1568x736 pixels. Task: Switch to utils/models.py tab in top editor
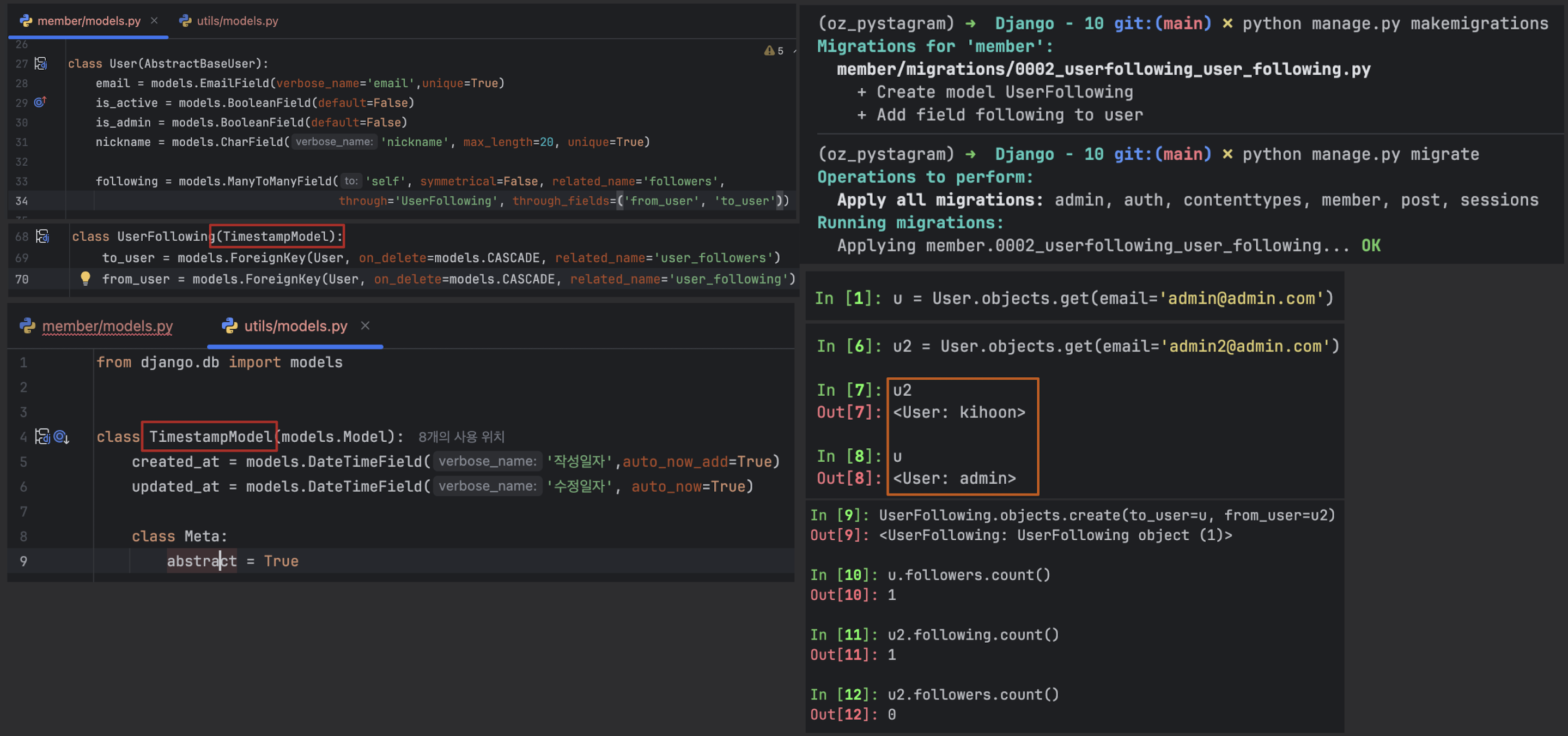237,21
